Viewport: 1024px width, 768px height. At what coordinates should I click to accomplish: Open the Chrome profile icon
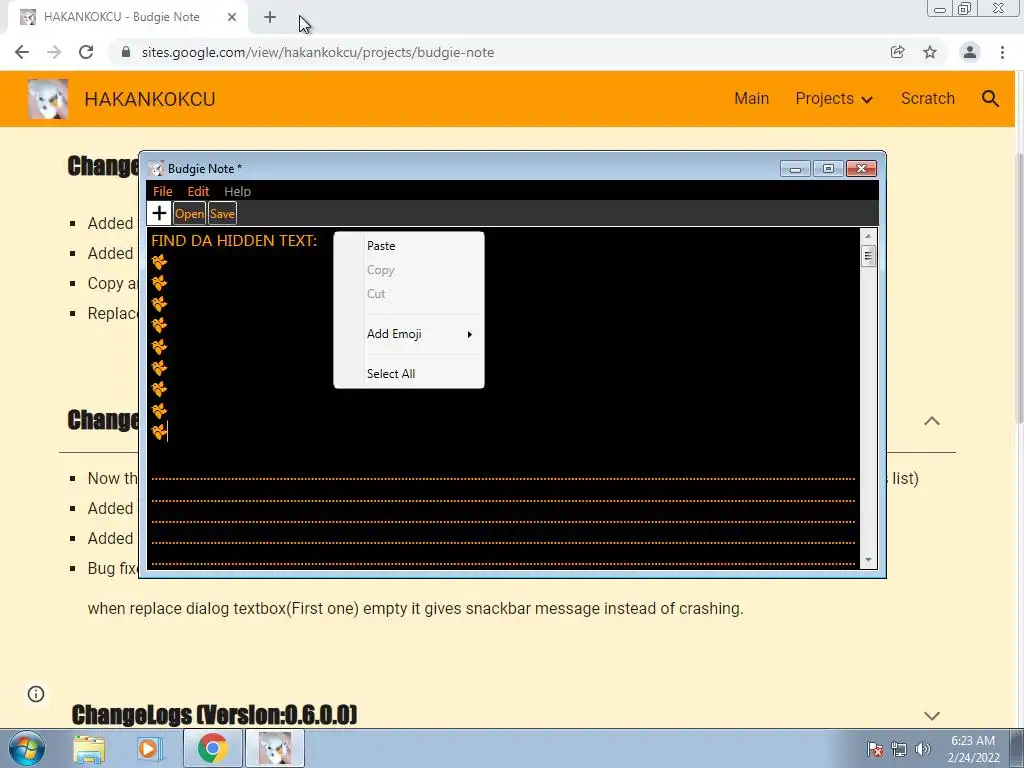[x=970, y=52]
